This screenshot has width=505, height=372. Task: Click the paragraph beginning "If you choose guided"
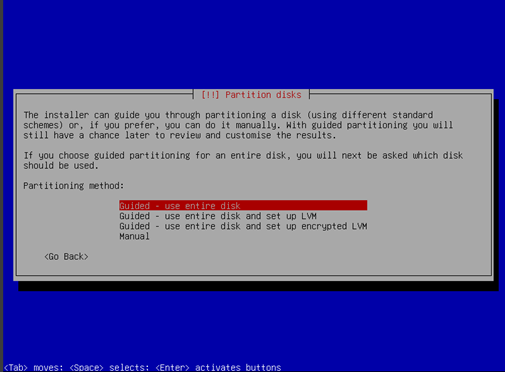tap(243, 160)
